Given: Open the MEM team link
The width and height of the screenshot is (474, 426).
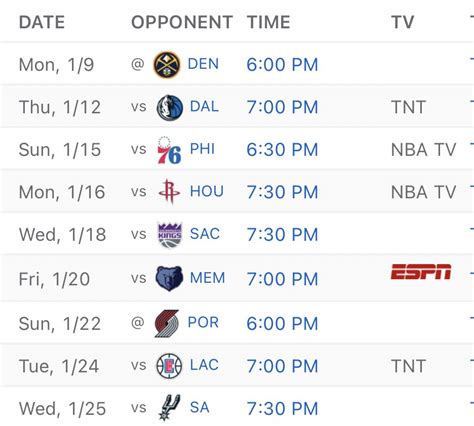Looking at the screenshot, I should click(207, 278).
